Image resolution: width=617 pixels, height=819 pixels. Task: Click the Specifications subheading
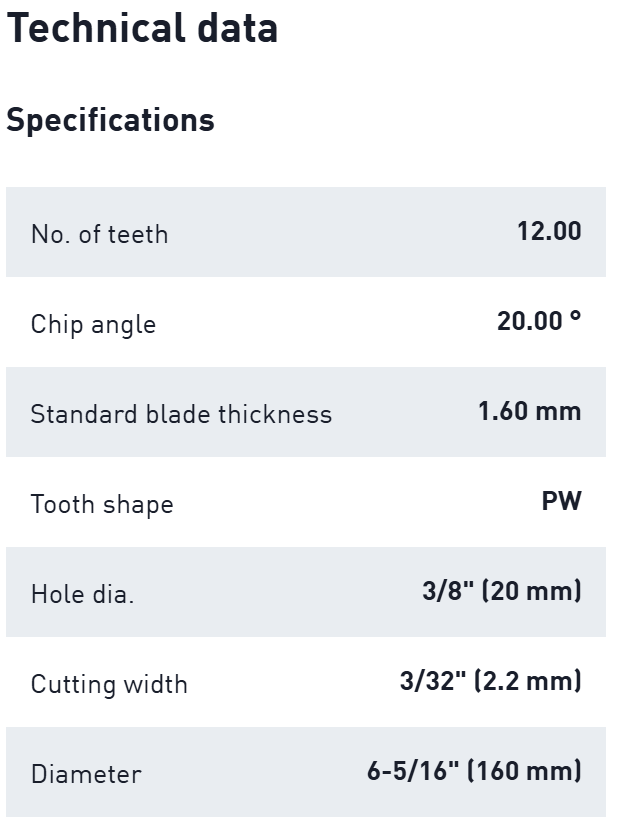[x=110, y=120]
